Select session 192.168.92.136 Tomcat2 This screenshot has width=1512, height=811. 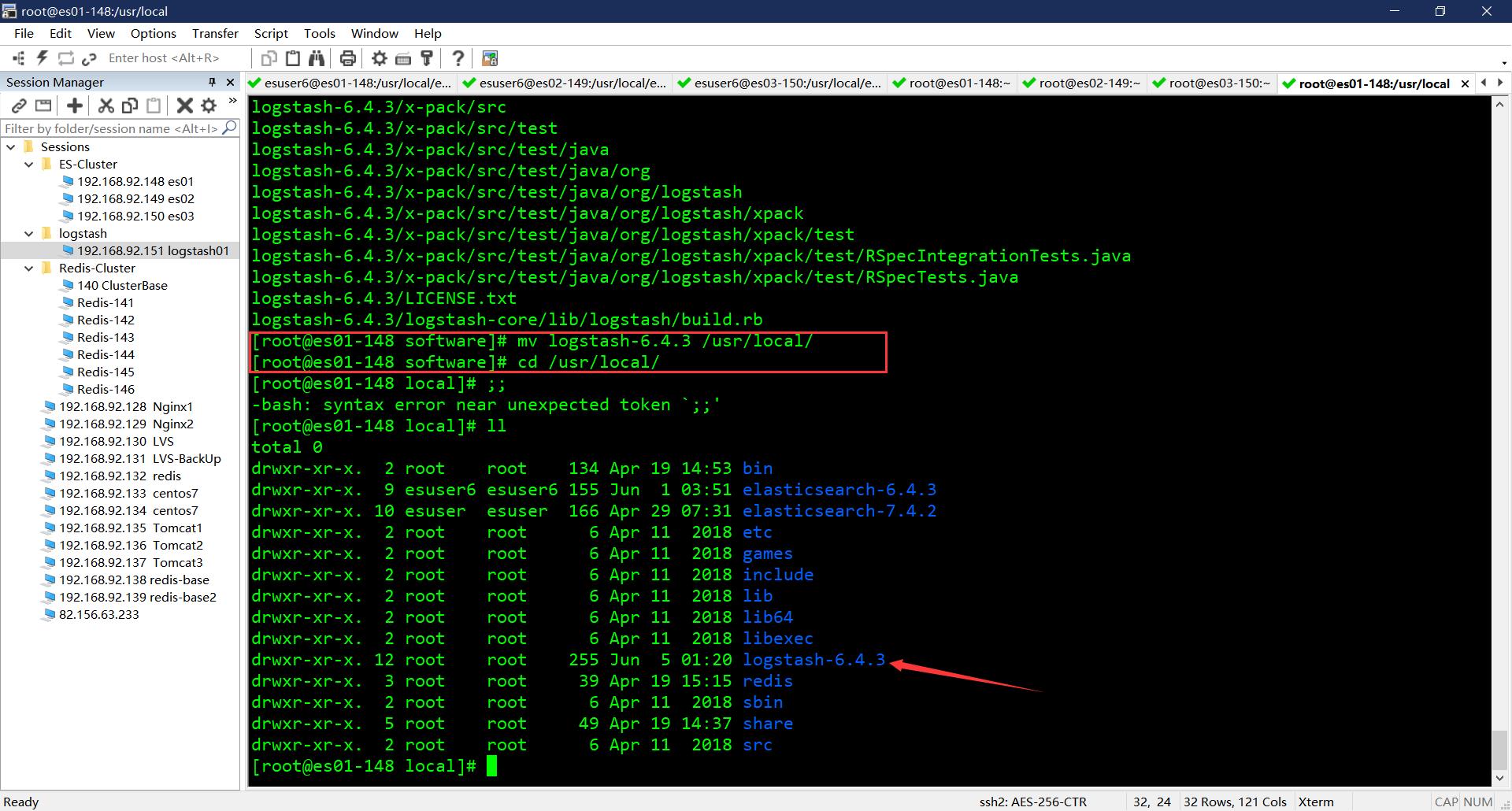pyautogui.click(x=131, y=546)
